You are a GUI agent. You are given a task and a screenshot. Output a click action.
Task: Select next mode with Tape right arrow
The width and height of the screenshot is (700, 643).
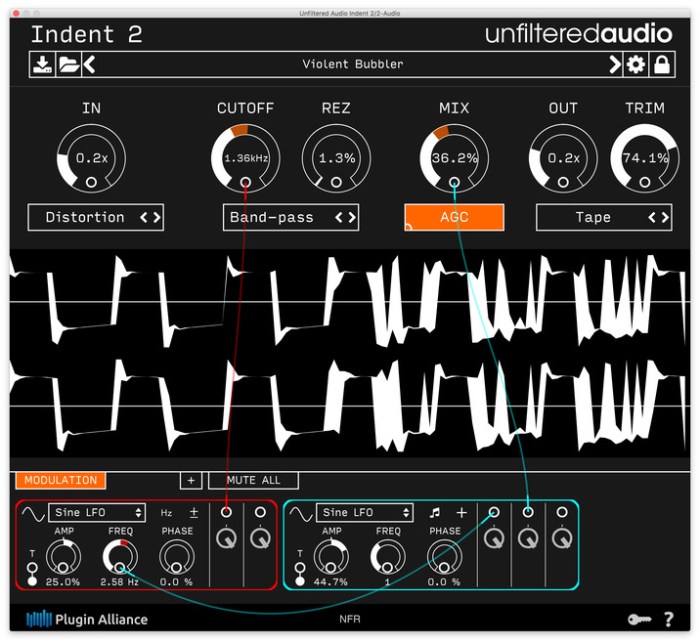pyautogui.click(x=665, y=217)
